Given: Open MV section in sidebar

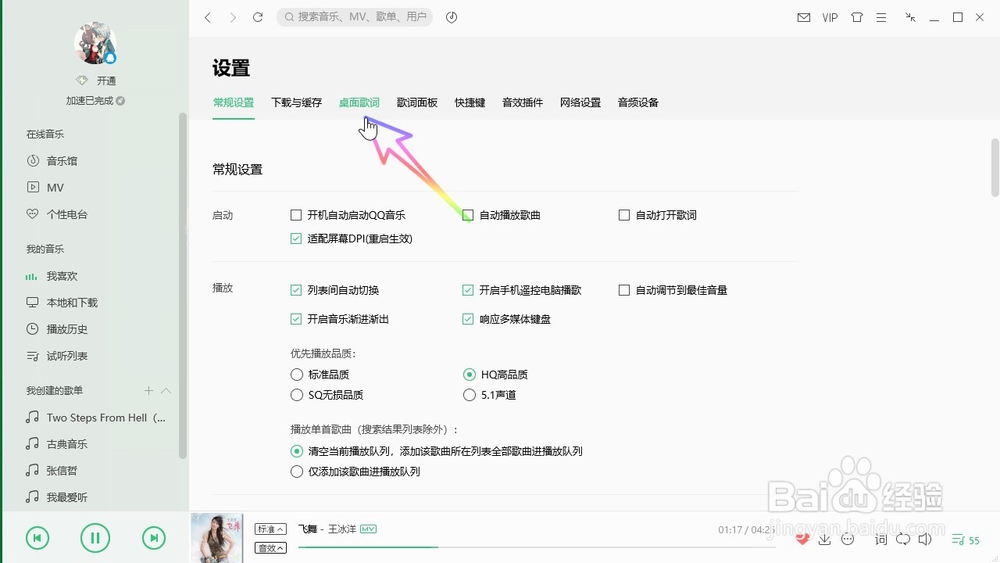Looking at the screenshot, I should pos(55,187).
